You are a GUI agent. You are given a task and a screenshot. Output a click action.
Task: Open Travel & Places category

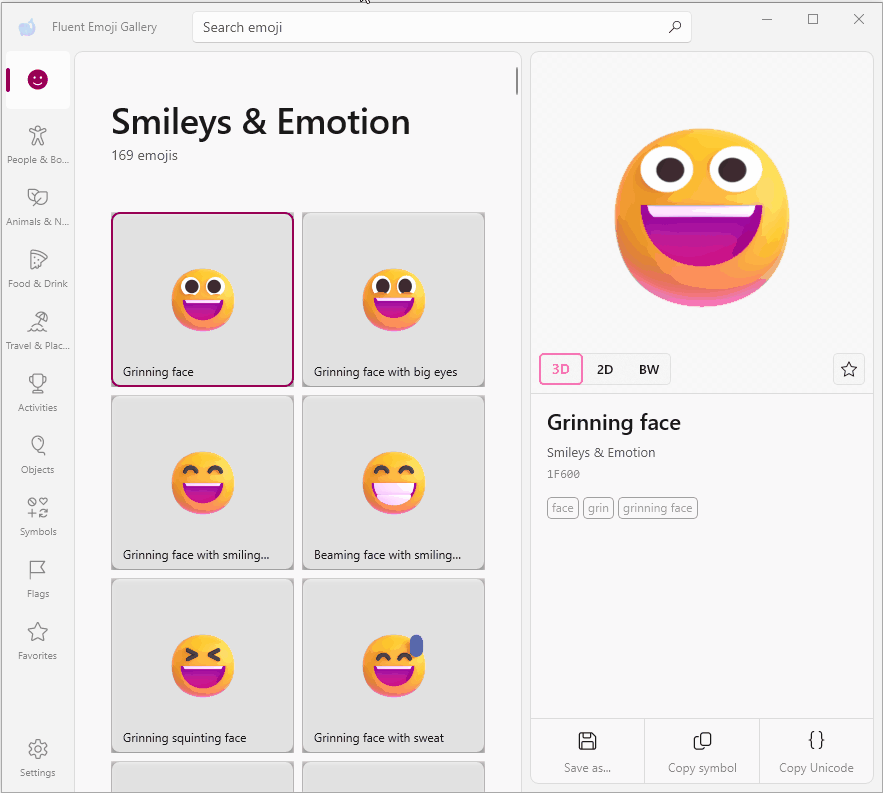coord(38,329)
